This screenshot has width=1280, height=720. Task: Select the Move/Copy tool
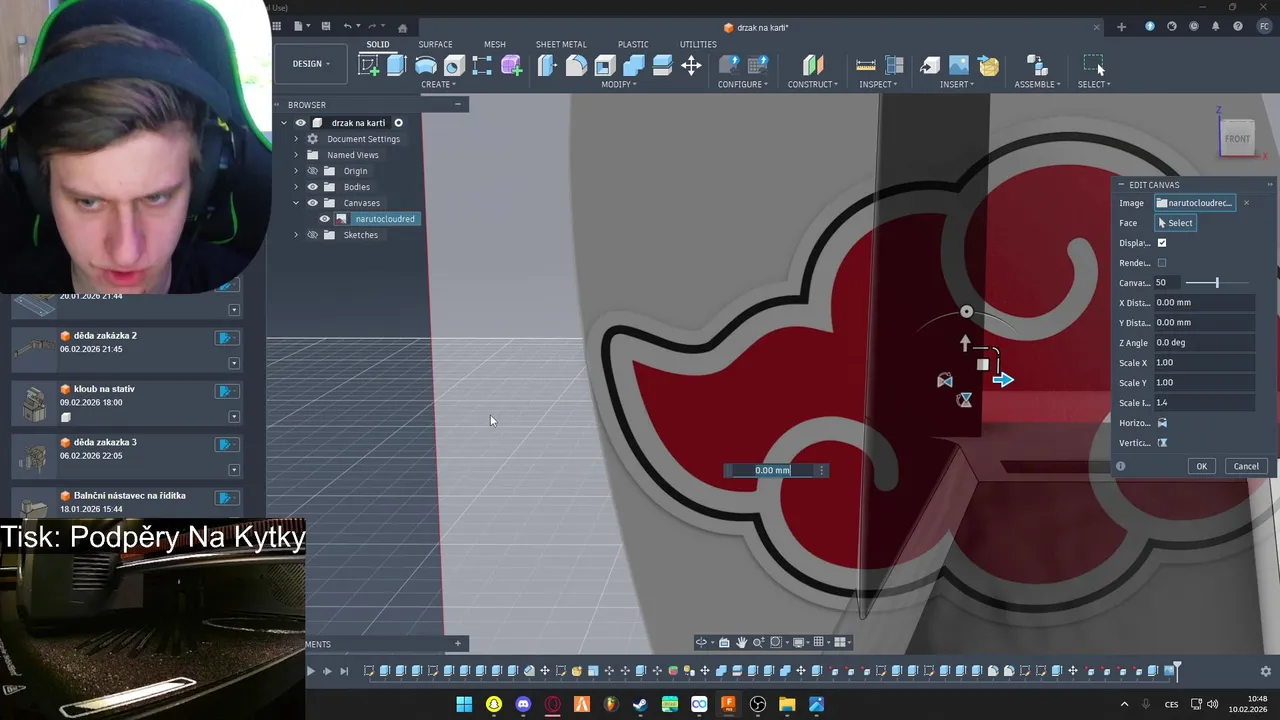pyautogui.click(x=691, y=66)
